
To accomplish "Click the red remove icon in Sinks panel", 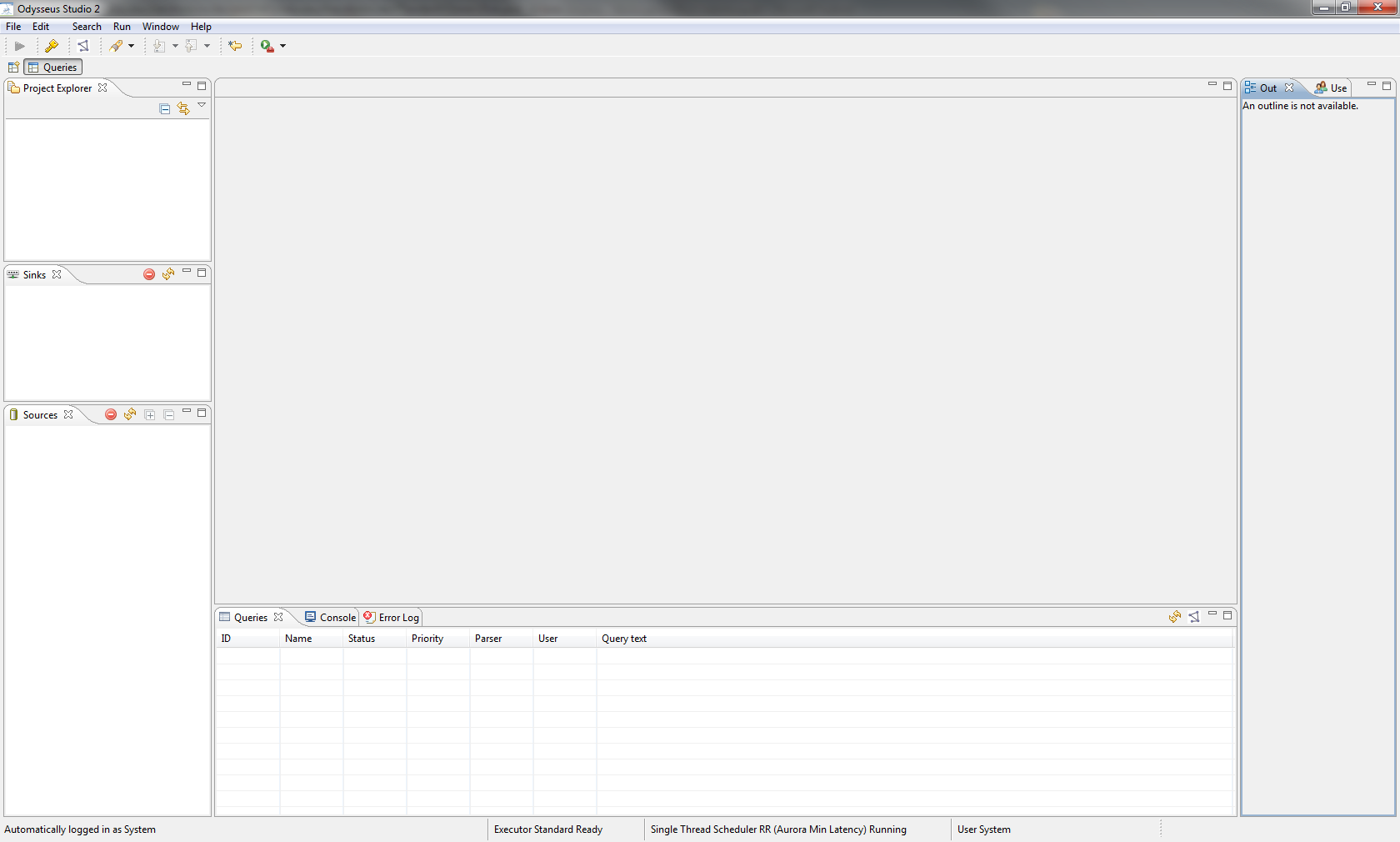I will (x=149, y=274).
